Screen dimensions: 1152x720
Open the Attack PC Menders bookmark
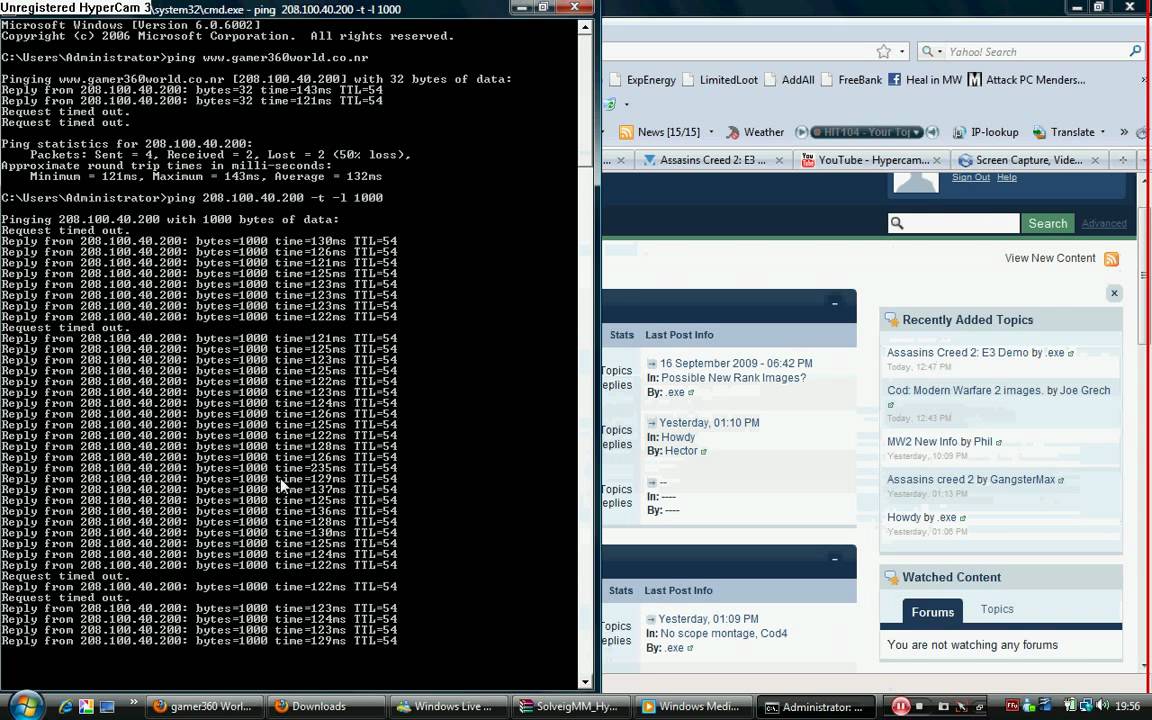click(x=1026, y=80)
